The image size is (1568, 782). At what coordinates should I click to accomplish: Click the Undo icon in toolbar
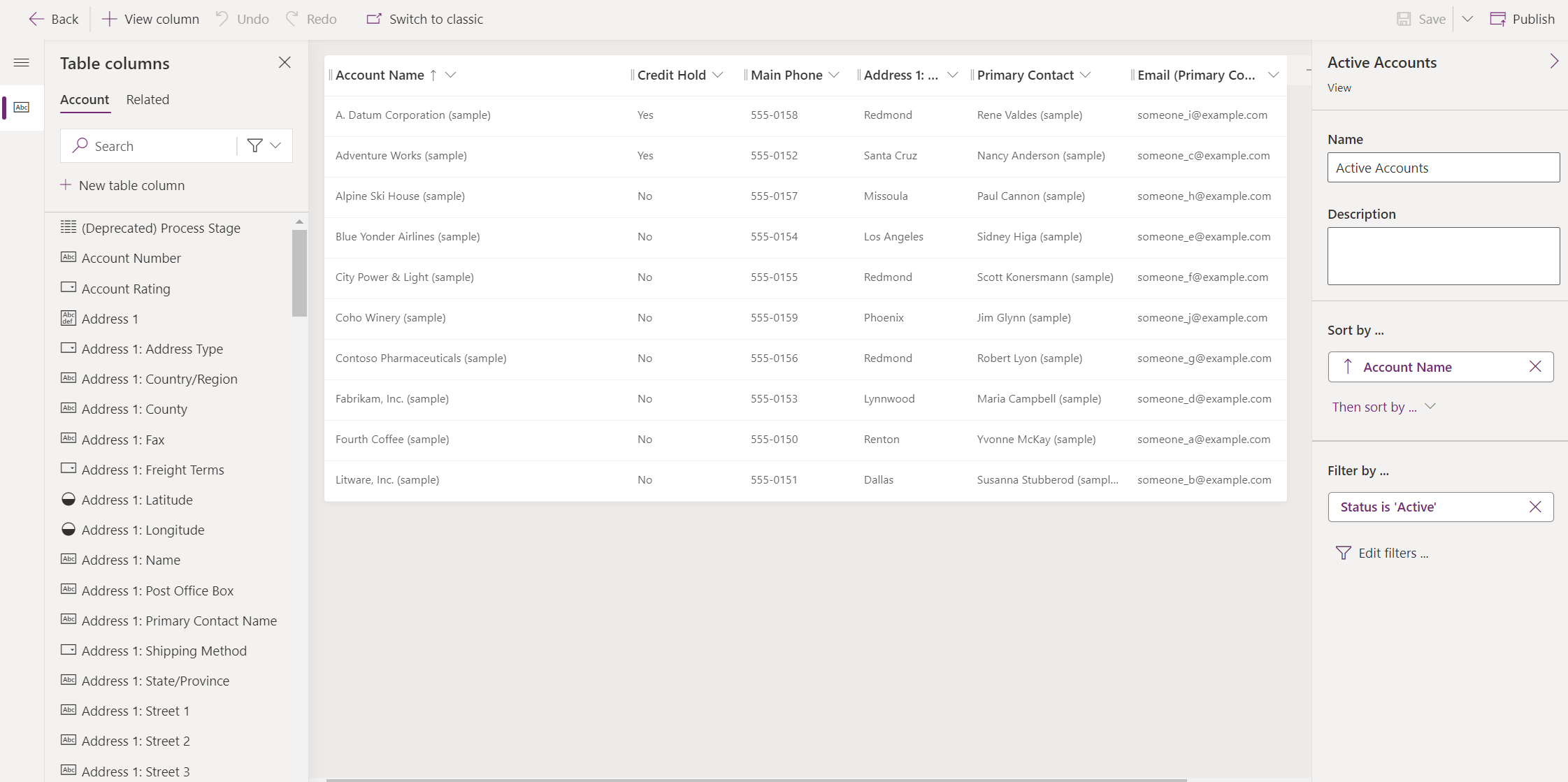click(x=221, y=19)
